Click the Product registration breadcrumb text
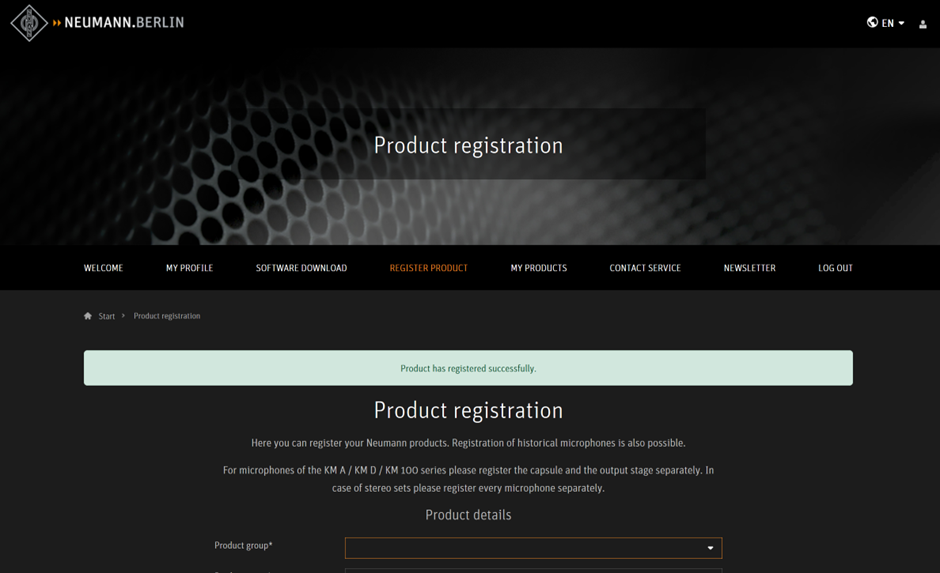 pos(167,316)
